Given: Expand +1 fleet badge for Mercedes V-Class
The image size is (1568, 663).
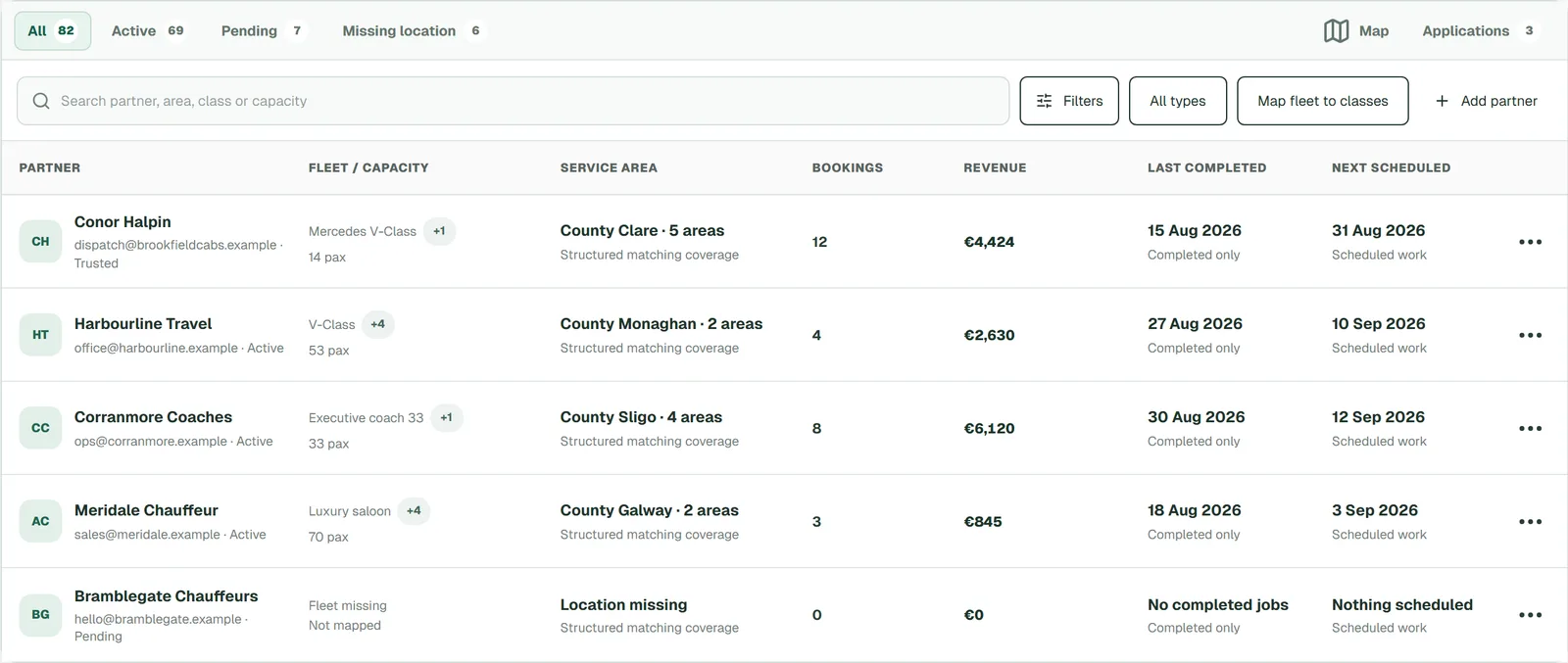Looking at the screenshot, I should point(439,231).
